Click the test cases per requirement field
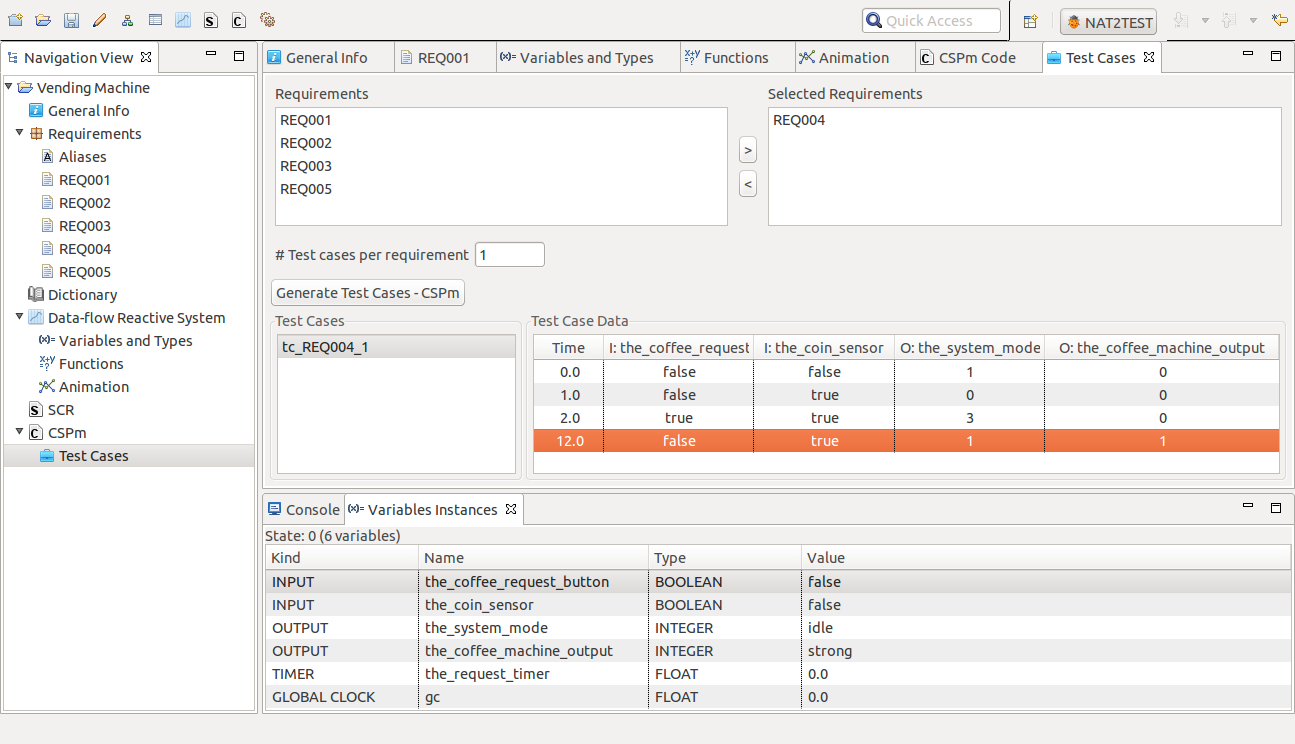Viewport: 1295px width, 744px height. coord(510,255)
